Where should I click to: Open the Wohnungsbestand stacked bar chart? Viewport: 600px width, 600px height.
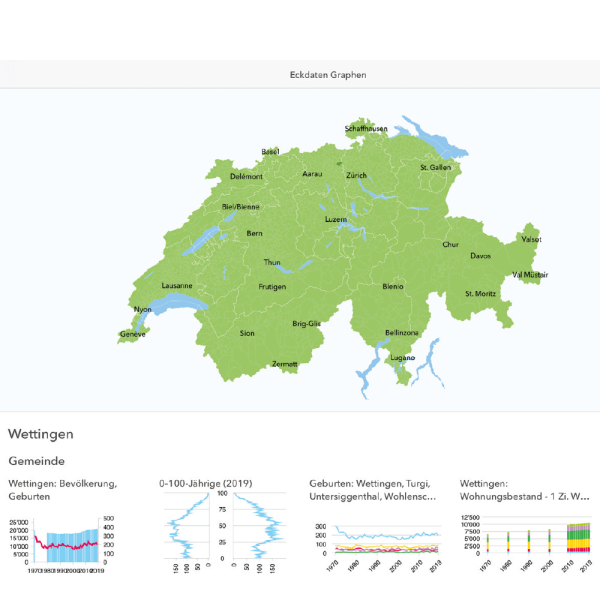526,537
